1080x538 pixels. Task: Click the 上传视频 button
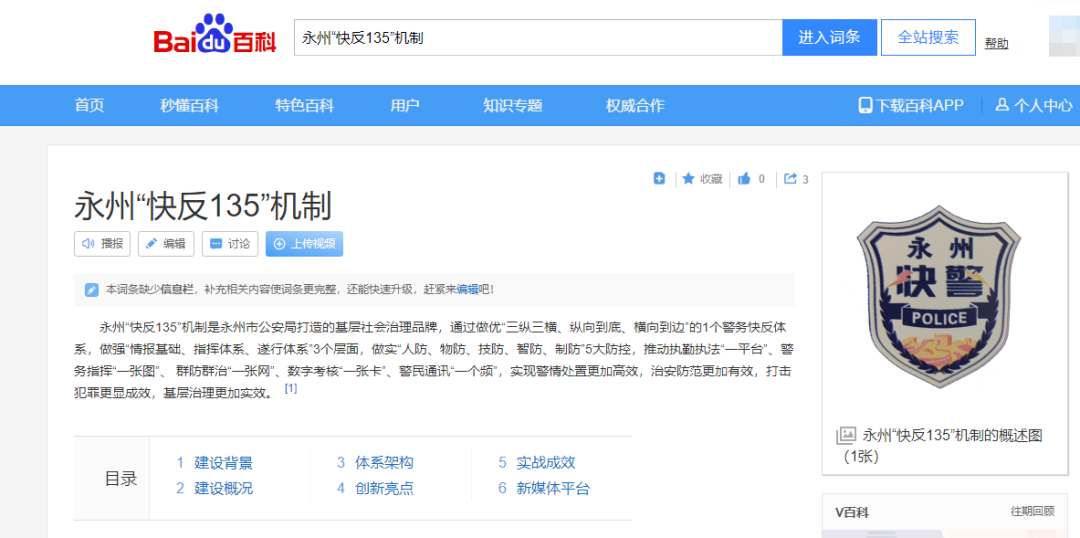303,243
